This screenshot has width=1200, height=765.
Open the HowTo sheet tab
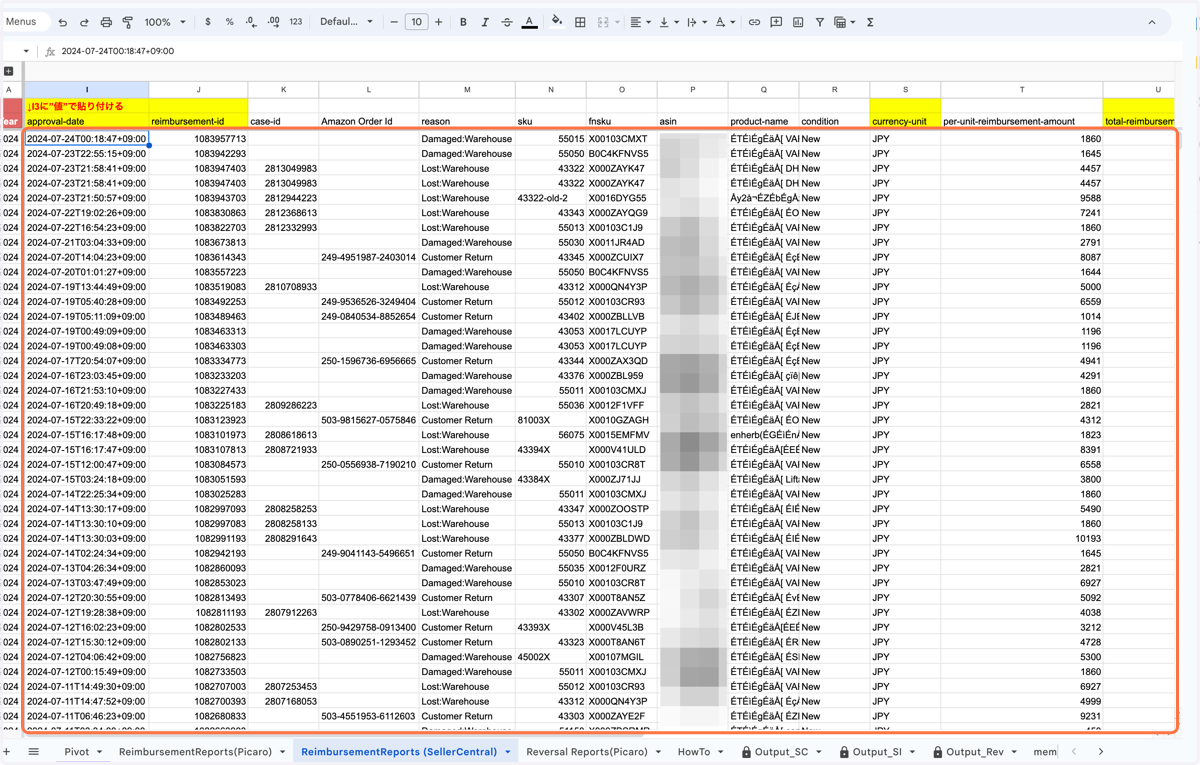(x=694, y=751)
